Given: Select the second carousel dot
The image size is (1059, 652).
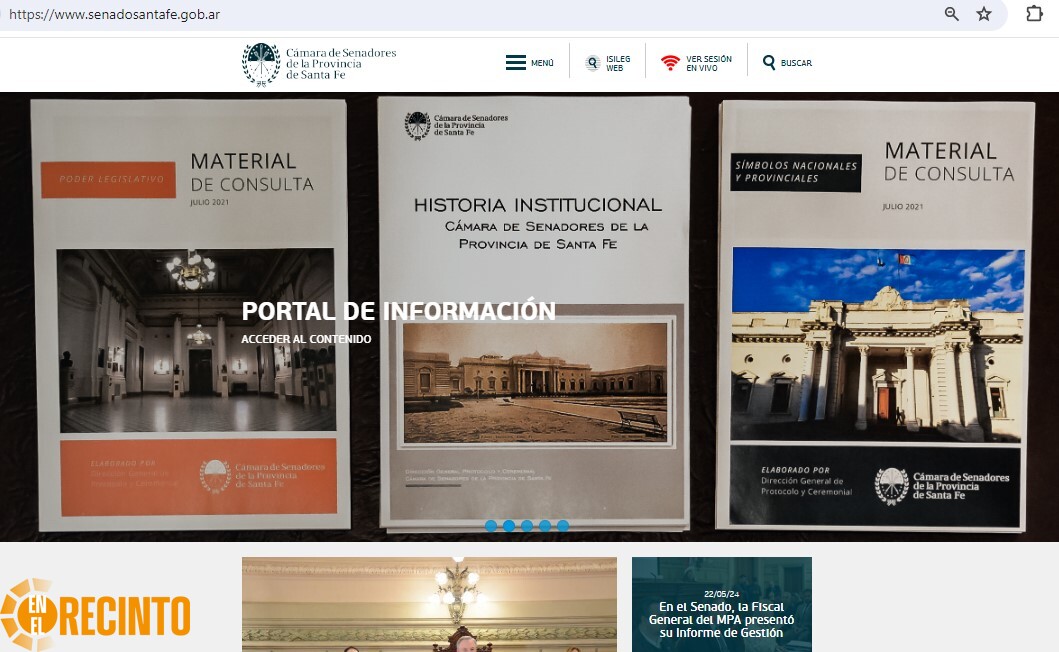Looking at the screenshot, I should pyautogui.click(x=509, y=526).
